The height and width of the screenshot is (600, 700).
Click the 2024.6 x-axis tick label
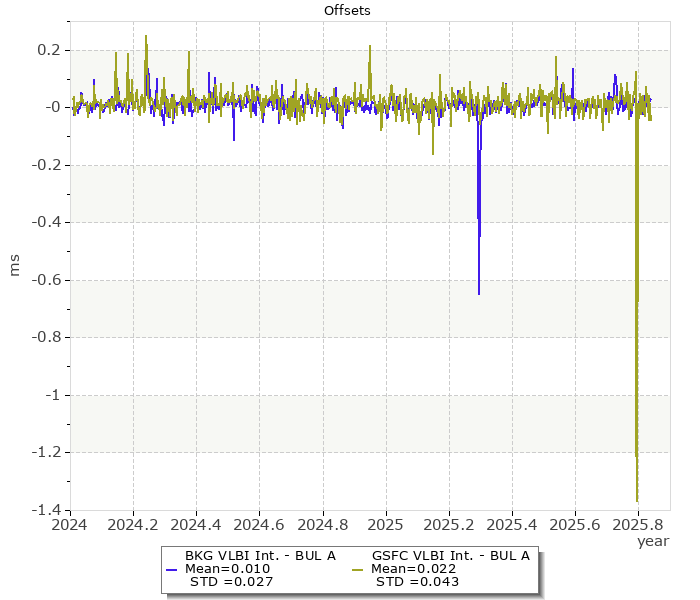pyautogui.click(x=259, y=523)
